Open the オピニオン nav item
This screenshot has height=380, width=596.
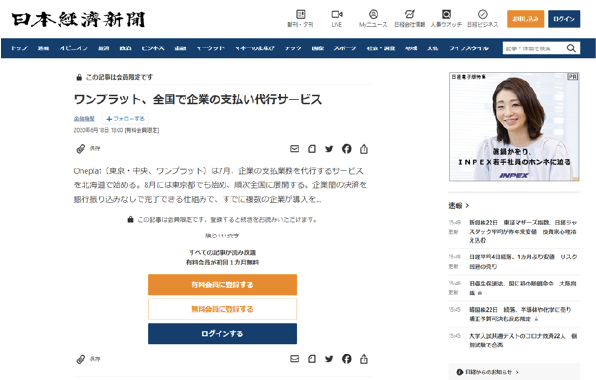point(73,48)
